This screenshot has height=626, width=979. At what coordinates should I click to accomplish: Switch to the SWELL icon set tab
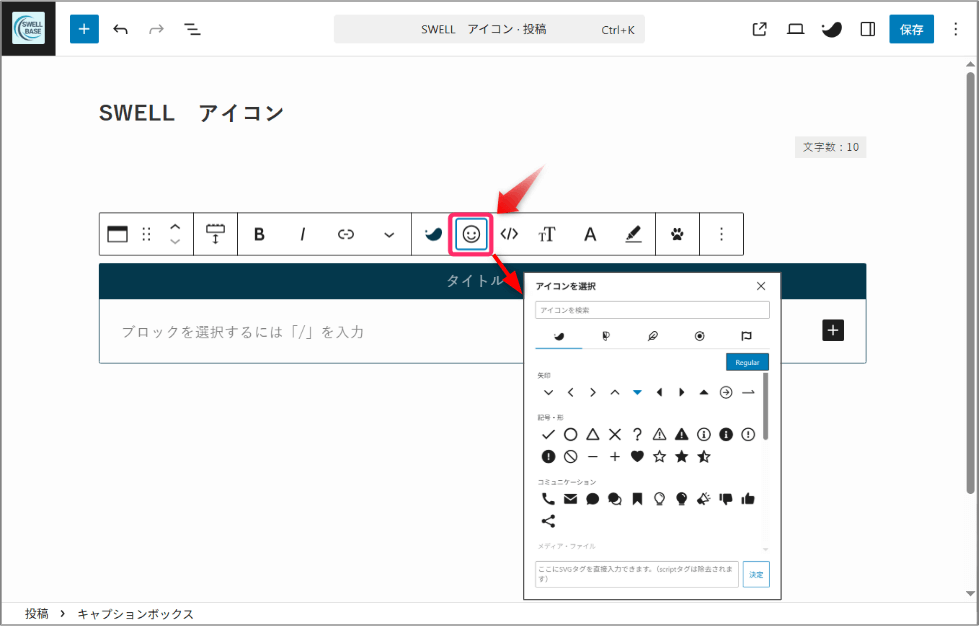pyautogui.click(x=559, y=336)
